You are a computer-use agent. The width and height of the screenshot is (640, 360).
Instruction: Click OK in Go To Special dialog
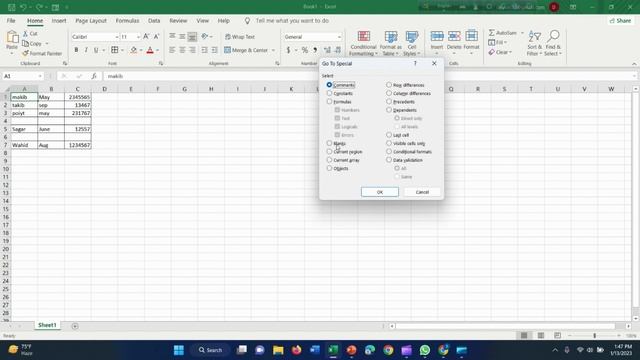pos(380,192)
